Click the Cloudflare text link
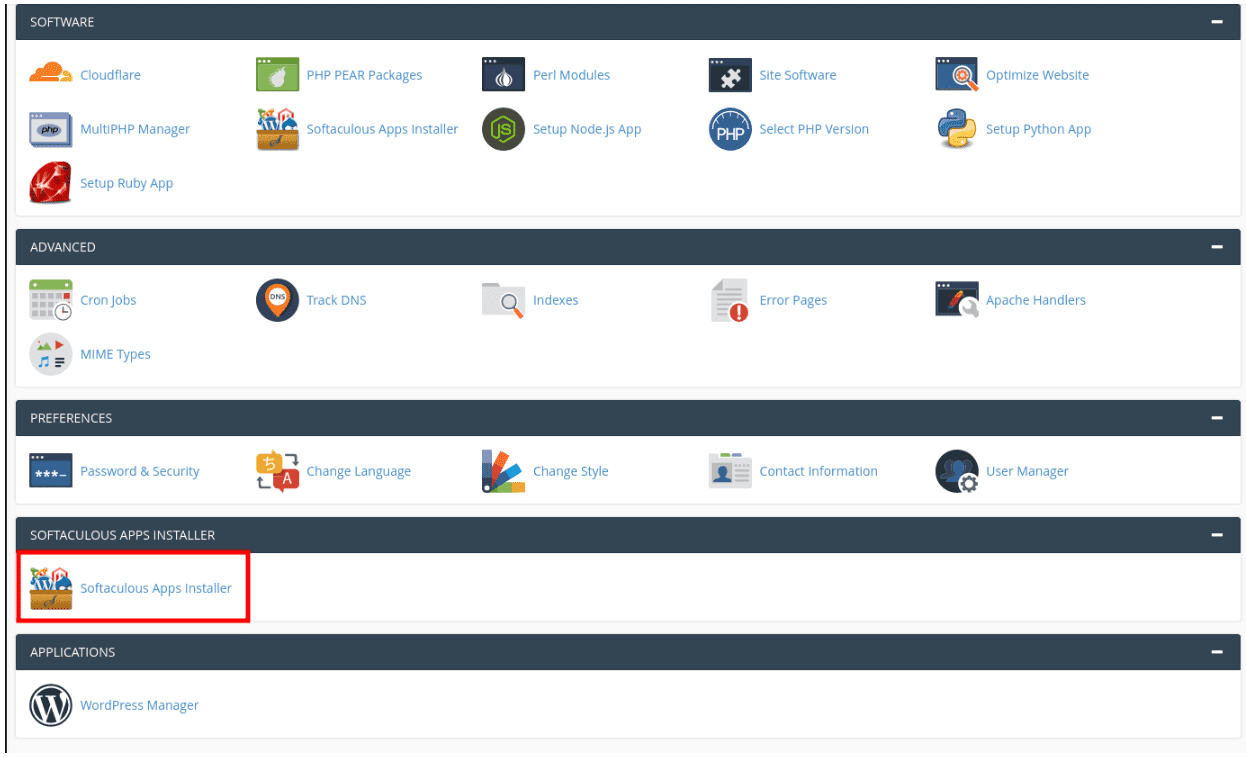Image resolution: width=1246 pixels, height=757 pixels. click(110, 75)
